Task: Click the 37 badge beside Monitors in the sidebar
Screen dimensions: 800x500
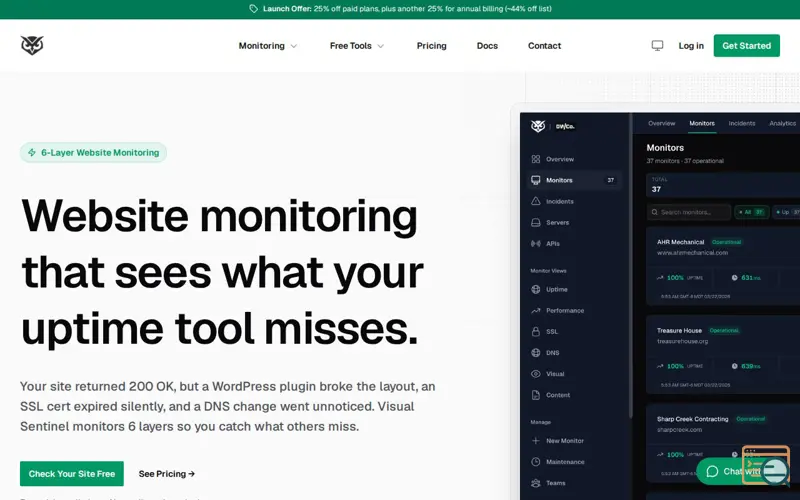Action: point(611,180)
